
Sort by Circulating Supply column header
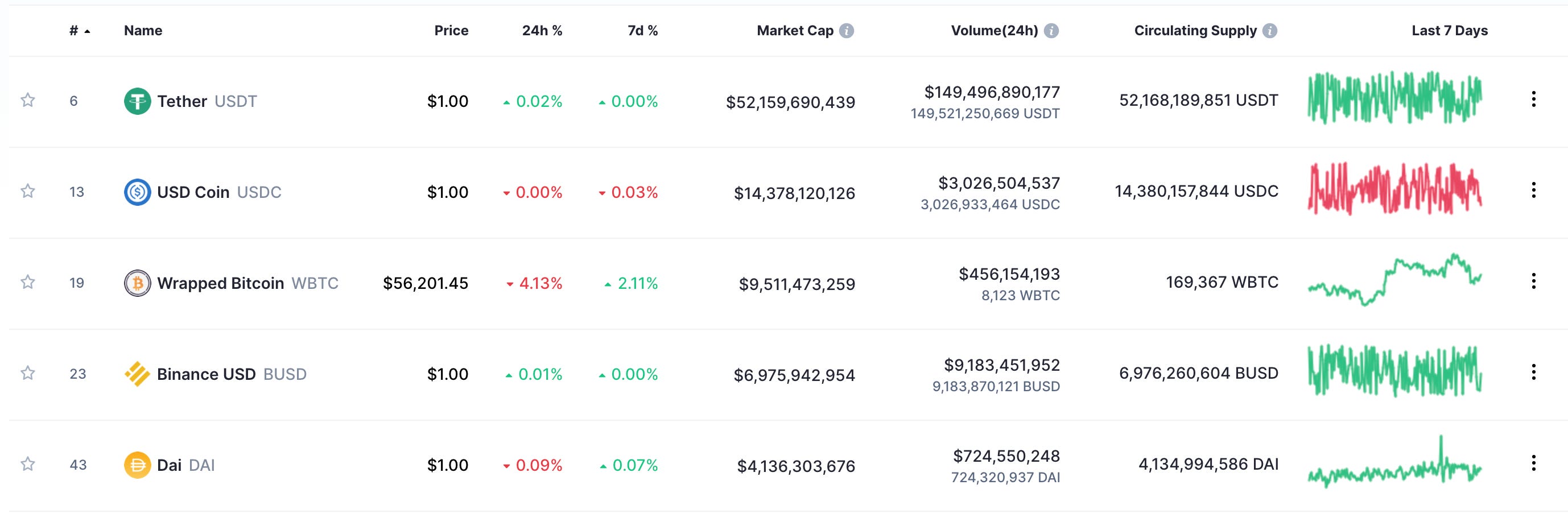pyautogui.click(x=1195, y=30)
